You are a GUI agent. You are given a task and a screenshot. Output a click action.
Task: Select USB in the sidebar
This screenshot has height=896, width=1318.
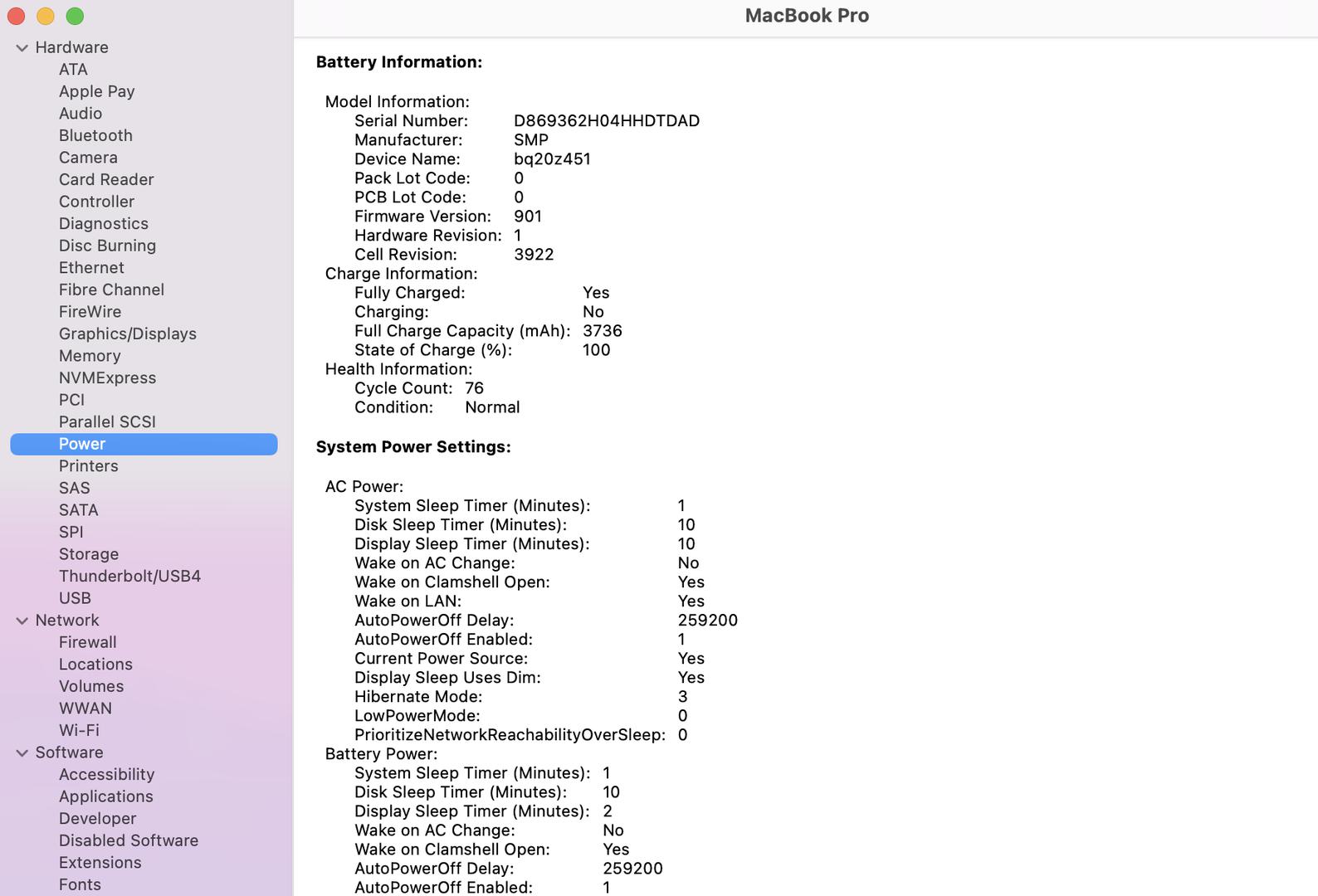[x=75, y=598]
